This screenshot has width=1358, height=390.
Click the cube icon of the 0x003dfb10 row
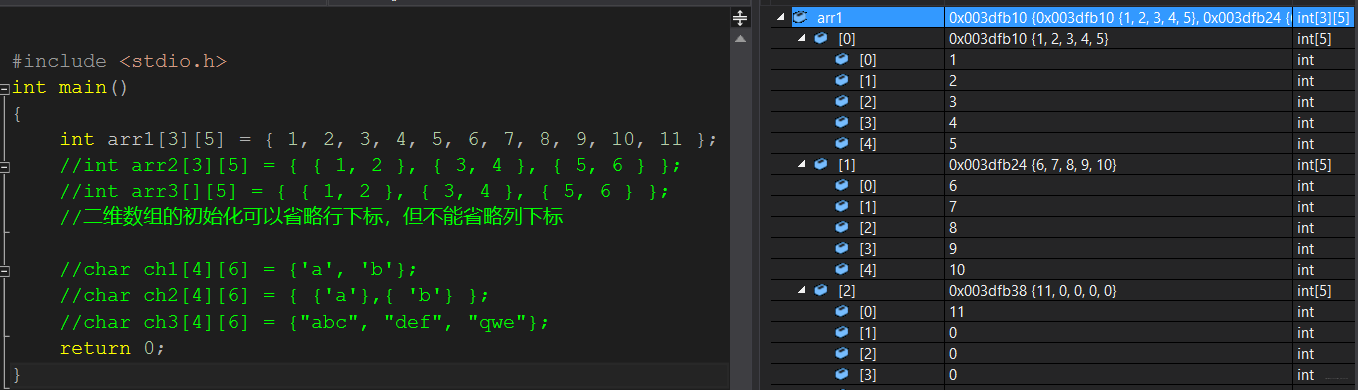pyautogui.click(x=821, y=39)
